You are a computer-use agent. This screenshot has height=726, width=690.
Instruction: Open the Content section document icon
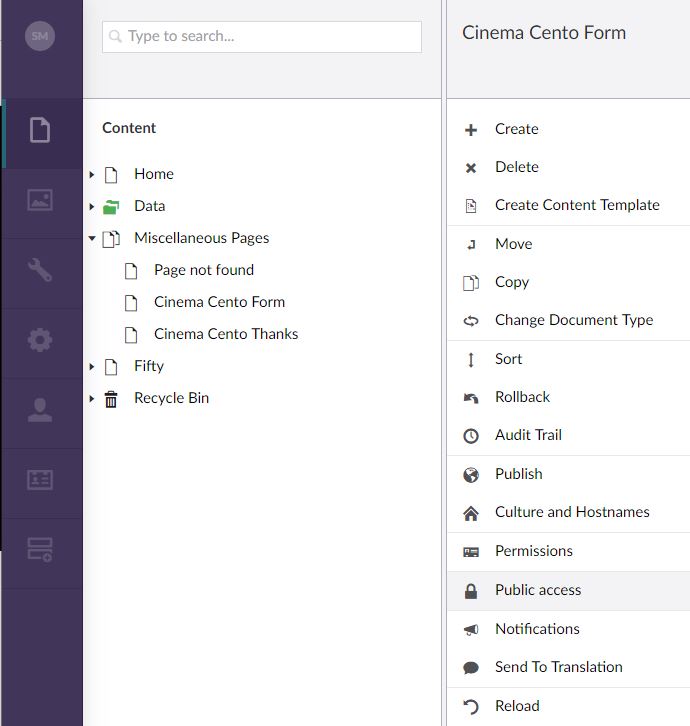(40, 130)
